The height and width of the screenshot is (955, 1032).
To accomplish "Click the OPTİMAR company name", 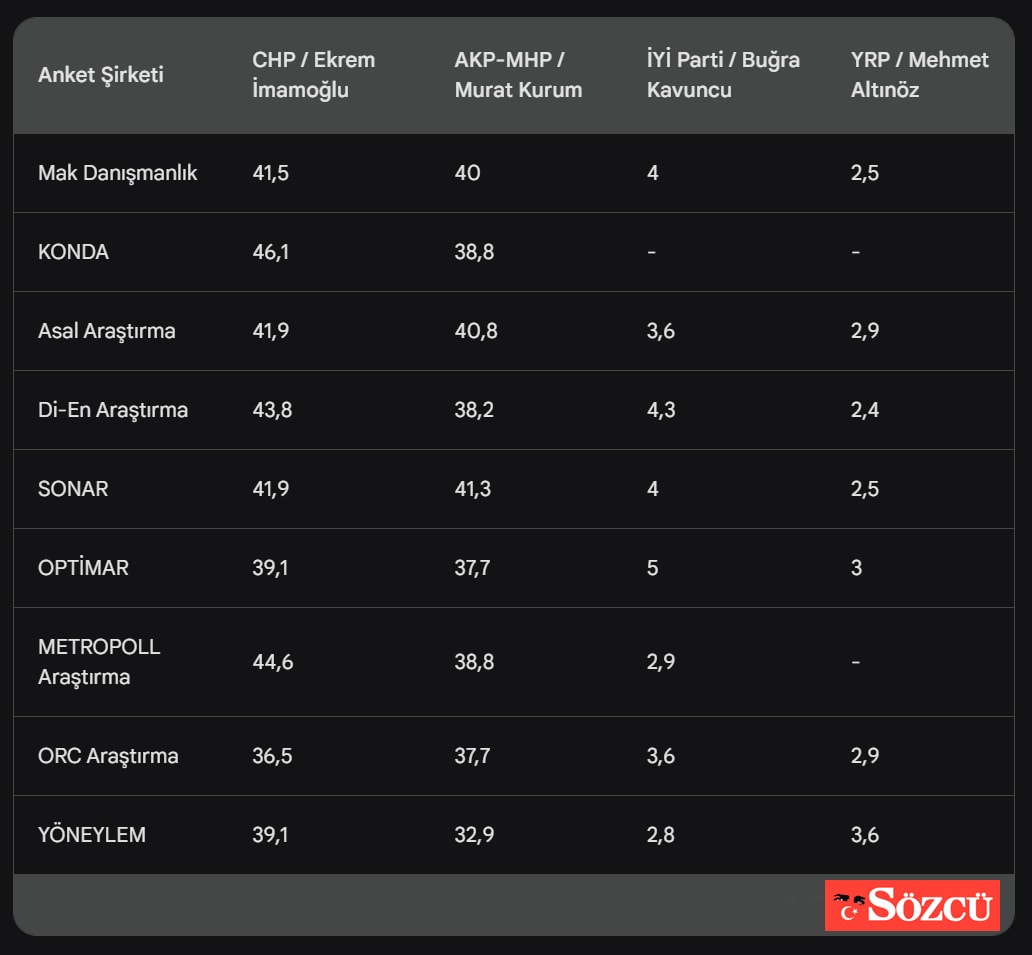I will click(x=83, y=568).
